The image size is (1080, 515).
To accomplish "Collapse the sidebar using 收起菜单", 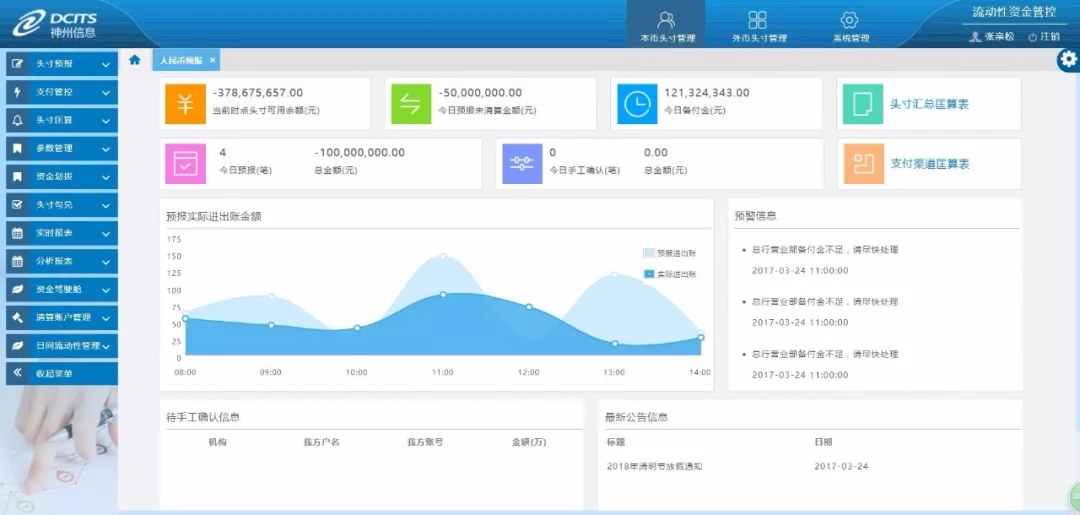I will [60, 373].
